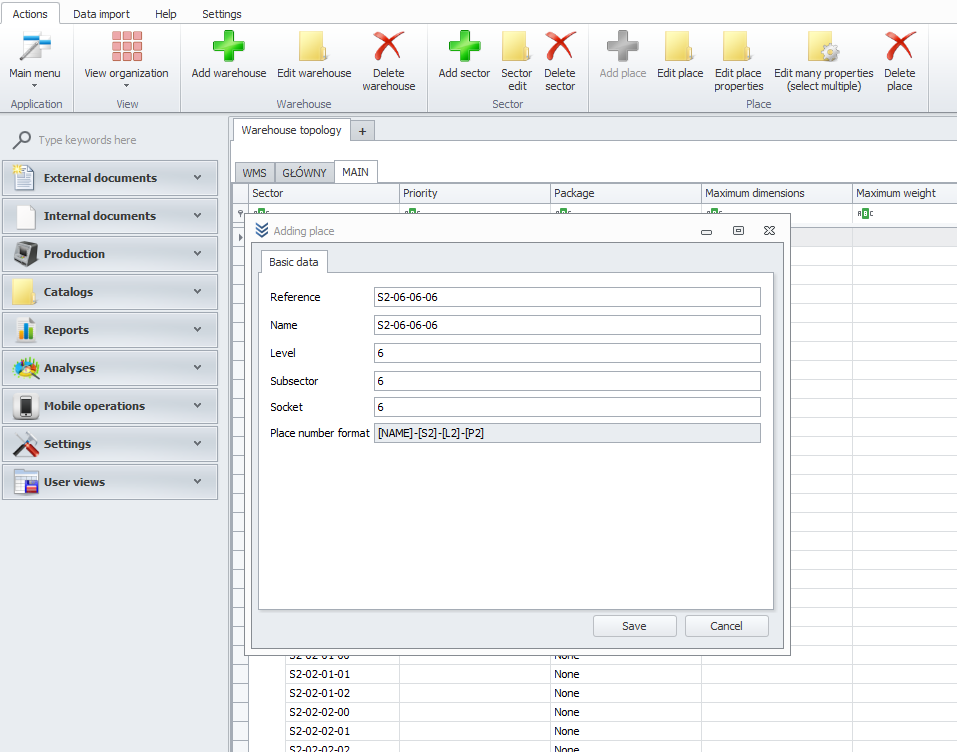The height and width of the screenshot is (752, 957).
Task: Expand the Production sidebar section
Action: [x=110, y=254]
